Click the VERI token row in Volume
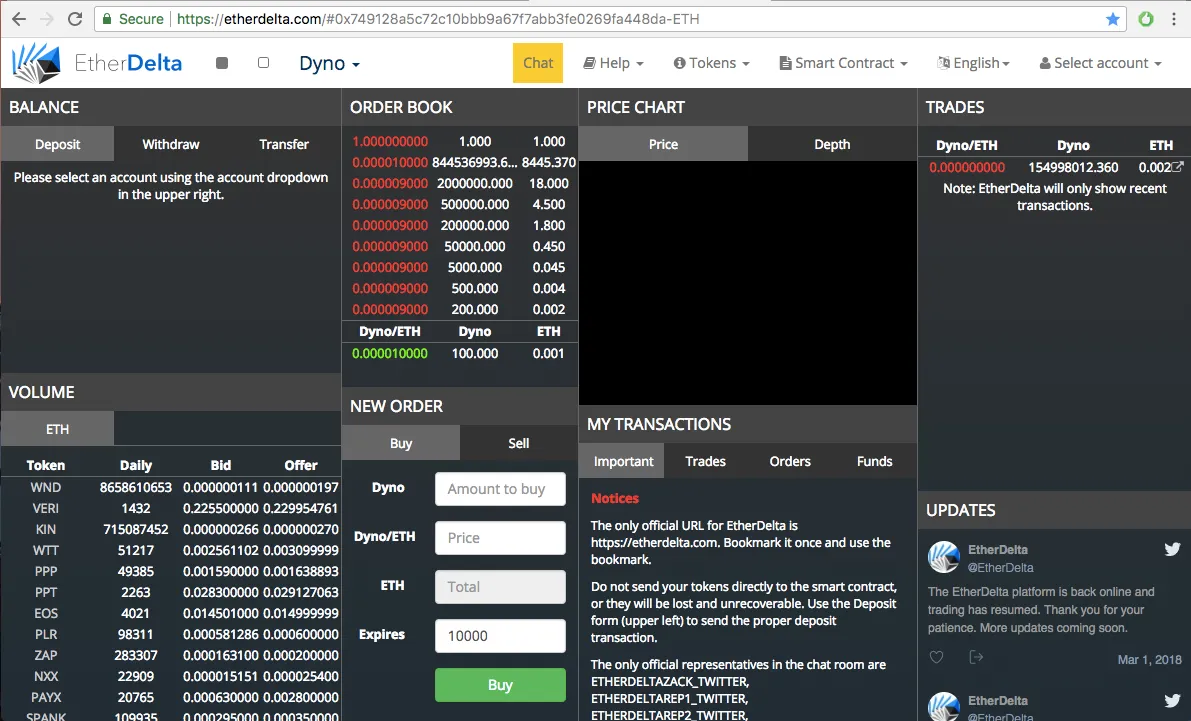Screen dimensions: 1191x721 pyautogui.click(x=171, y=508)
